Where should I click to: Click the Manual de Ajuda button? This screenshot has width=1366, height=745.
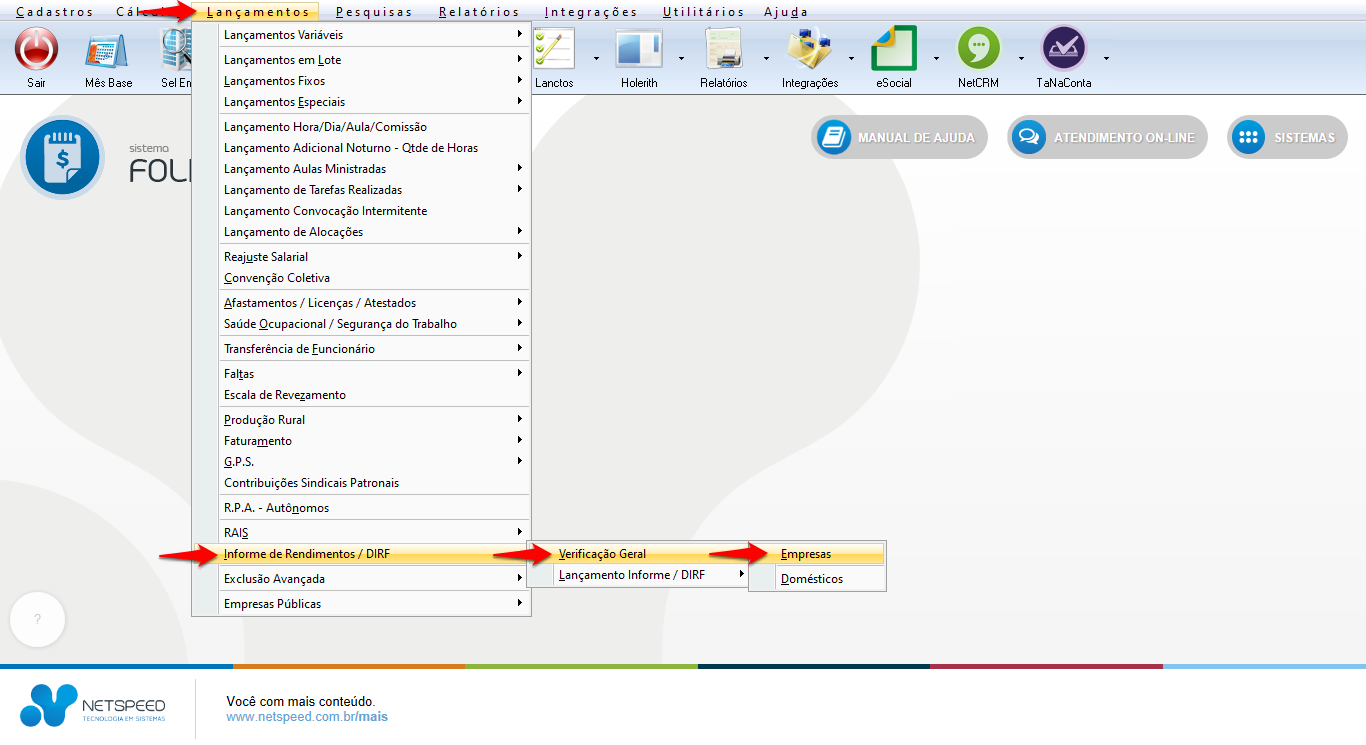(899, 138)
